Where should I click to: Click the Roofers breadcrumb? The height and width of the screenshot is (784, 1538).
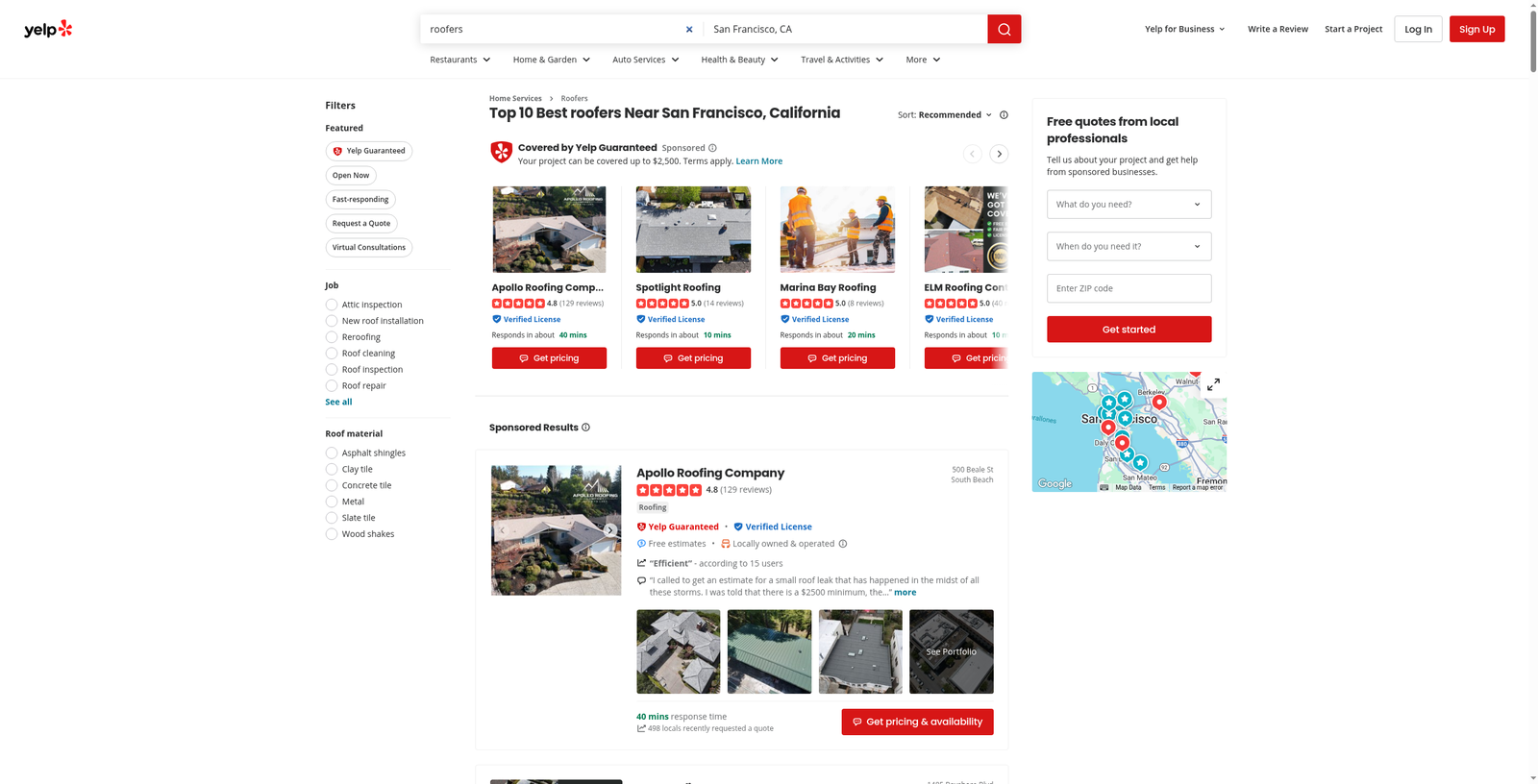point(574,98)
